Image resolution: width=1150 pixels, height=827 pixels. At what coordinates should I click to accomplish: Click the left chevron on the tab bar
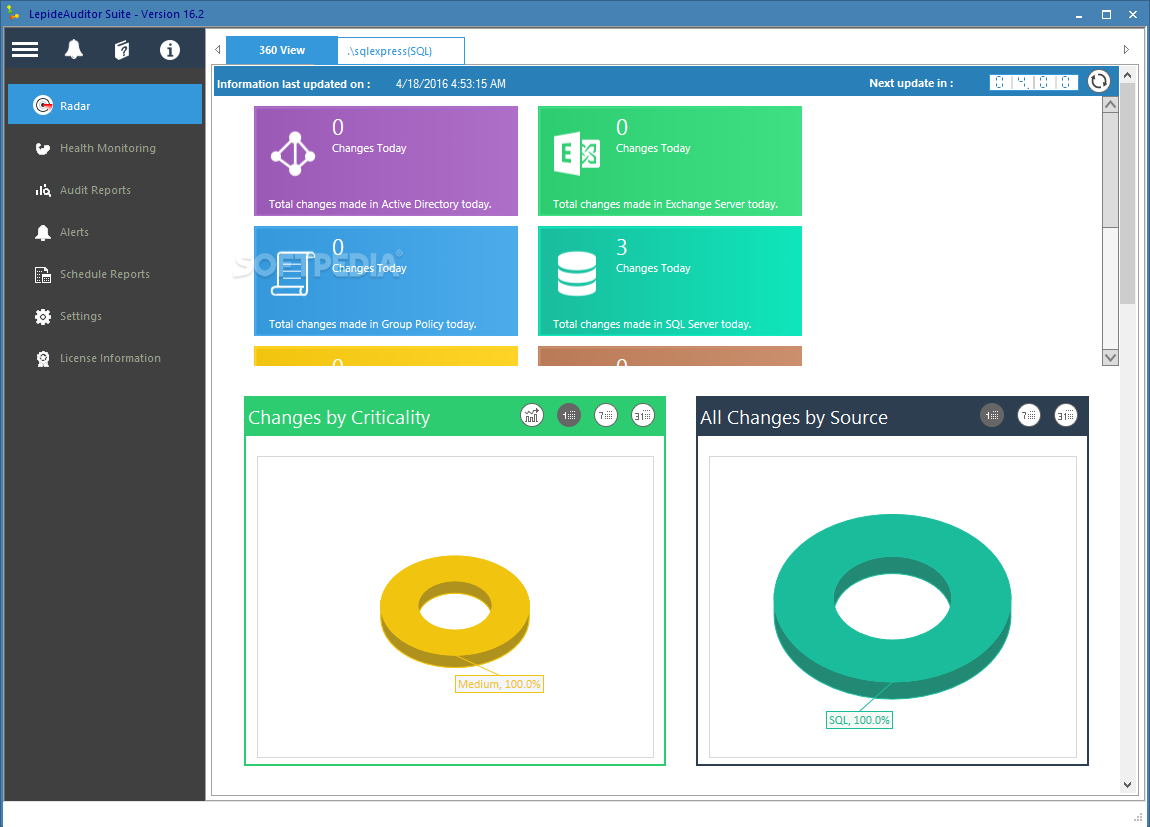(x=217, y=49)
